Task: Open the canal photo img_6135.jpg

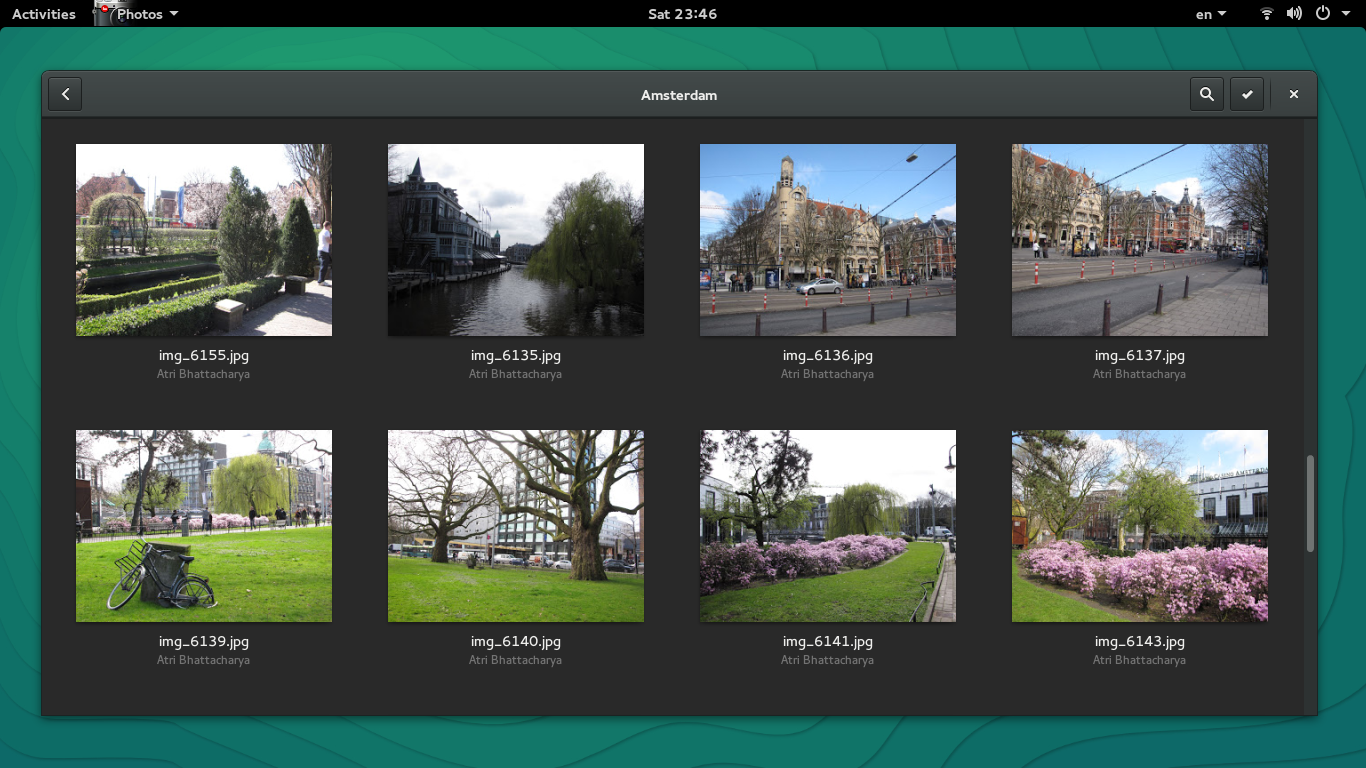Action: pos(515,239)
